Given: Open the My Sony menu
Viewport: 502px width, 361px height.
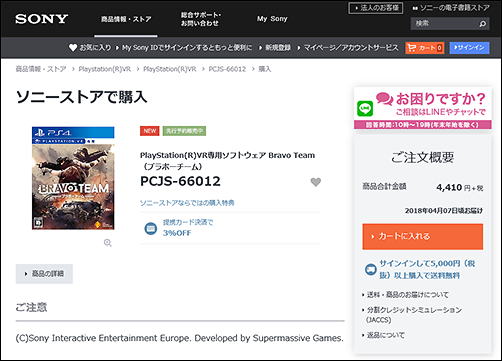Looking at the screenshot, I should pyautogui.click(x=272, y=19).
